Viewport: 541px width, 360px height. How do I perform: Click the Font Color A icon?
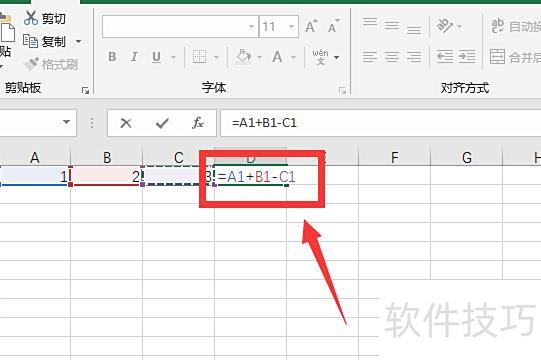coord(278,57)
